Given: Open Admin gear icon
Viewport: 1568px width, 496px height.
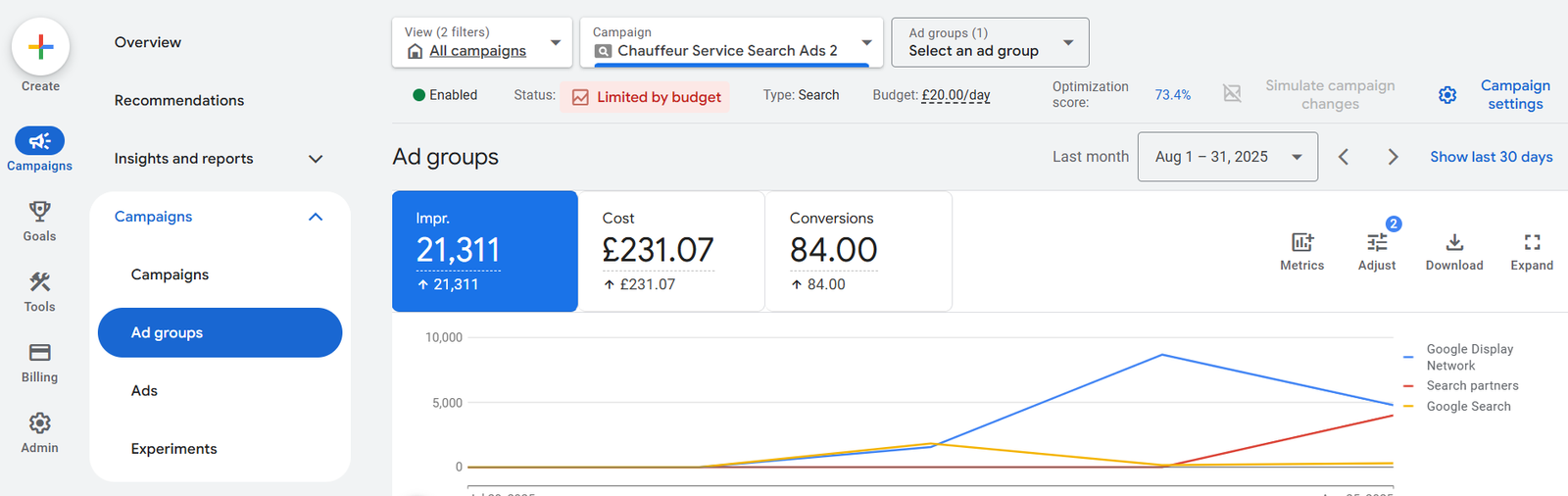Looking at the screenshot, I should click(x=39, y=423).
